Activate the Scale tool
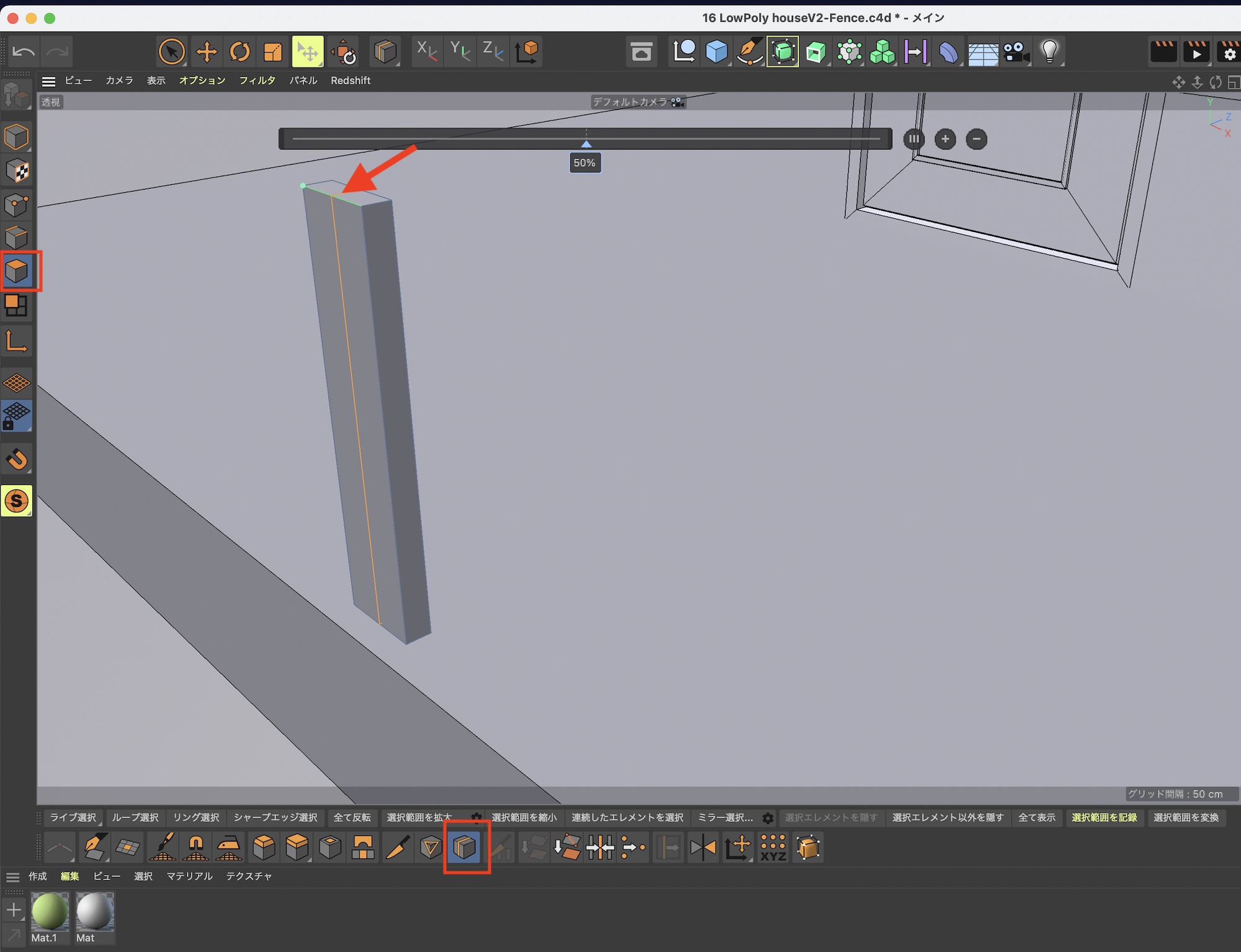This screenshot has height=952, width=1241. [273, 51]
